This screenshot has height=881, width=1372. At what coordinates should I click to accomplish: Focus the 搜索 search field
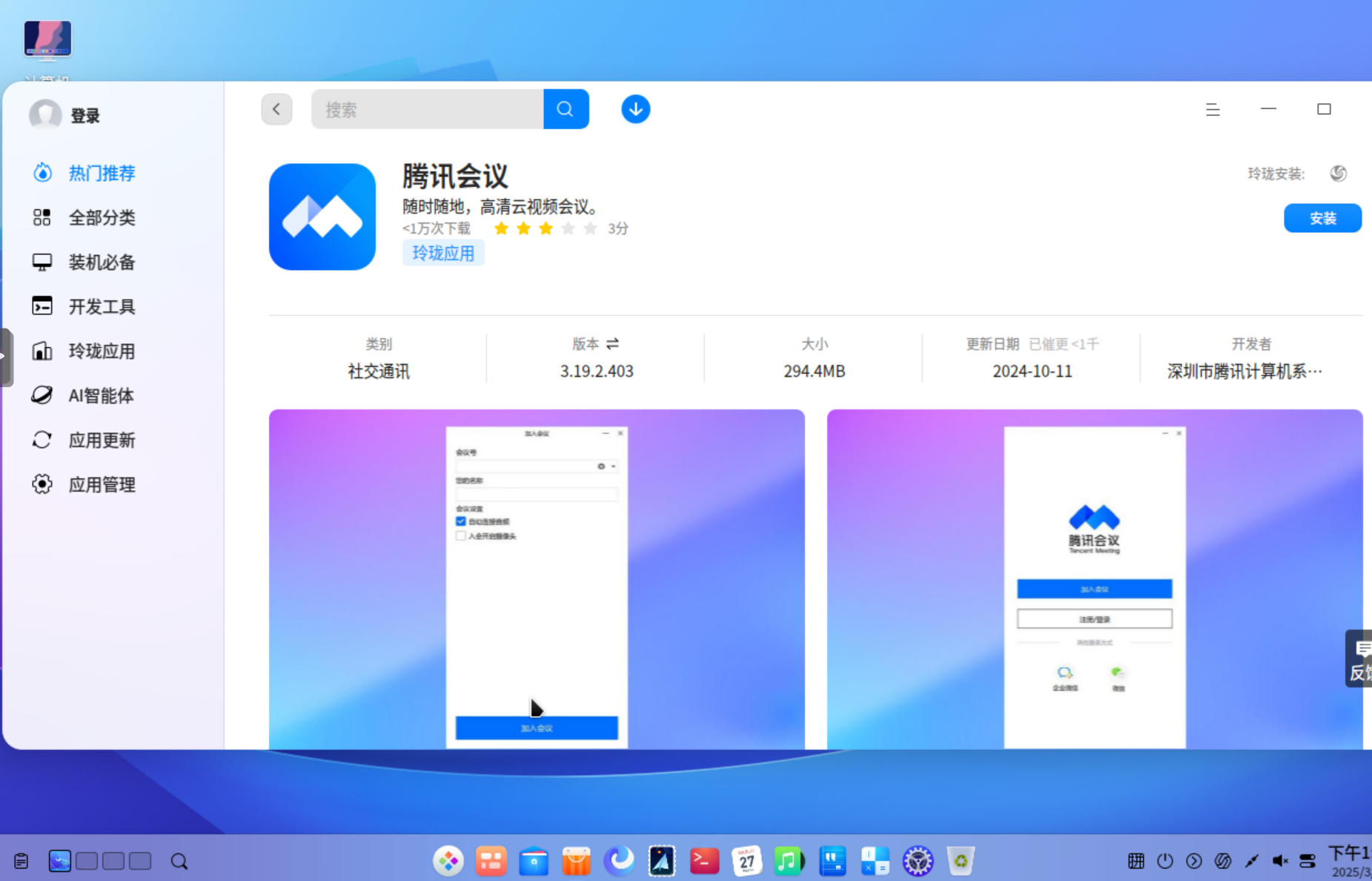click(428, 109)
